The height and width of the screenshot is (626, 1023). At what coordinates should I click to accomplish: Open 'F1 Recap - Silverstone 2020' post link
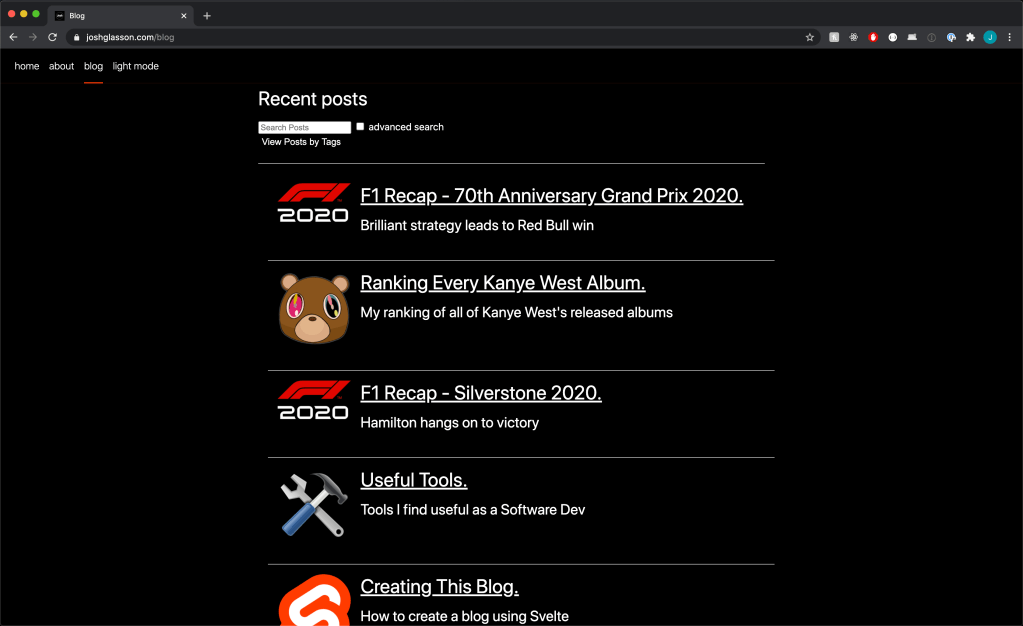480,393
